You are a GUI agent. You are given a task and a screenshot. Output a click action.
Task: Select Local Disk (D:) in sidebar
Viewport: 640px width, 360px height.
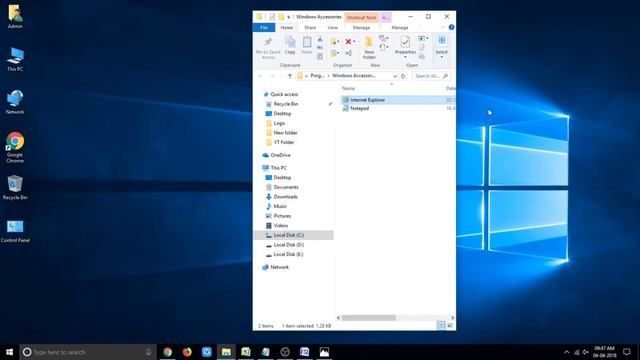click(289, 245)
